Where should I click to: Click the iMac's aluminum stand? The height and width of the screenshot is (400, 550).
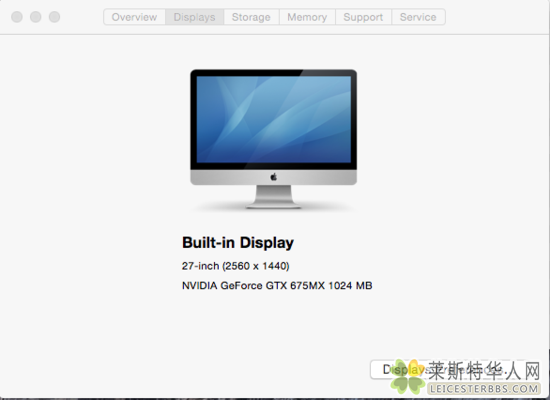(274, 197)
